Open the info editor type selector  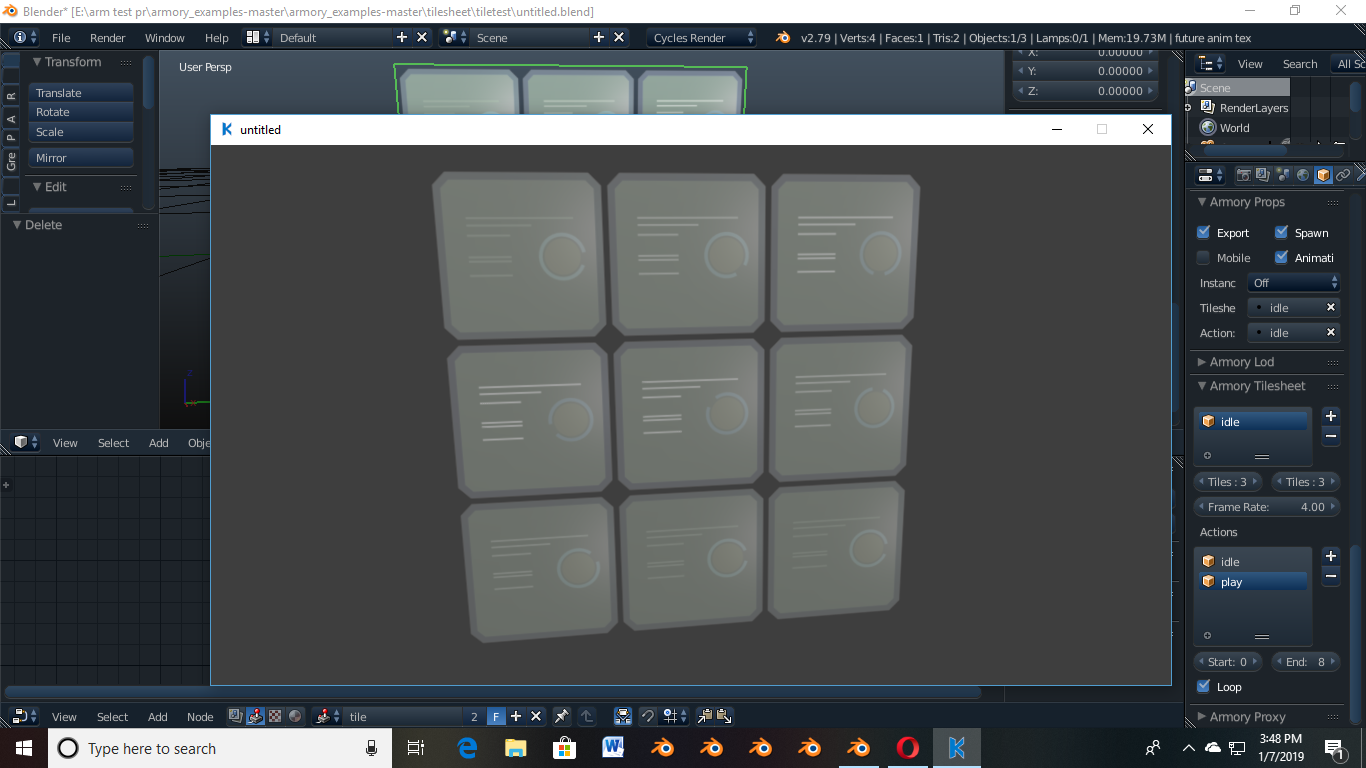25,38
